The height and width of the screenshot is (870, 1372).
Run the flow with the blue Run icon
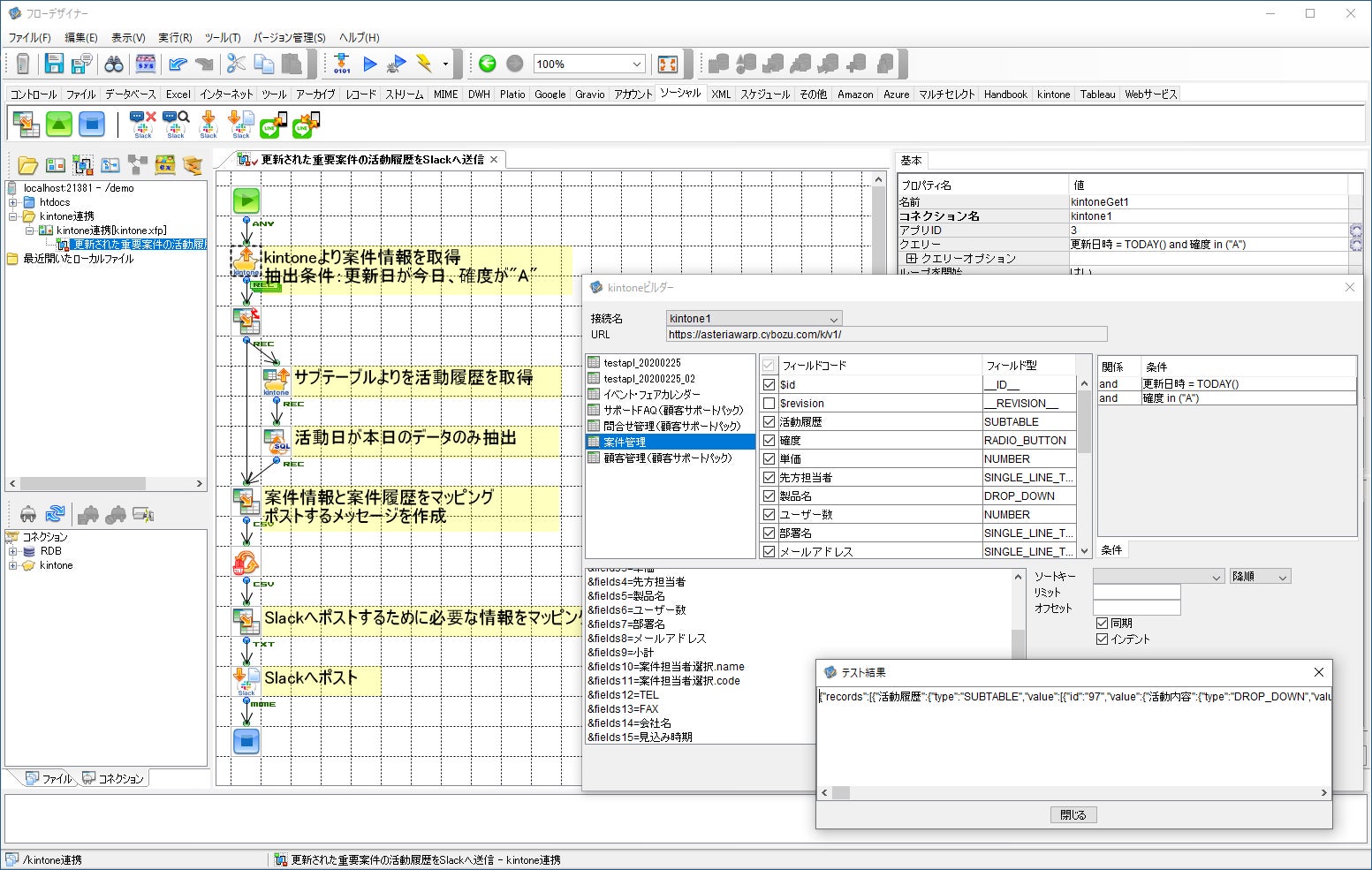pos(370,64)
